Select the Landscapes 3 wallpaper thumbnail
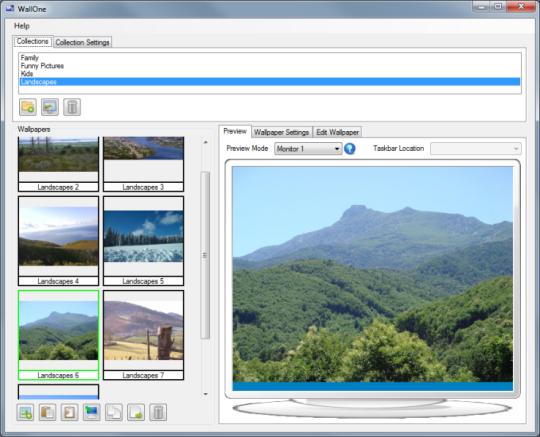The image size is (540, 437). click(143, 164)
